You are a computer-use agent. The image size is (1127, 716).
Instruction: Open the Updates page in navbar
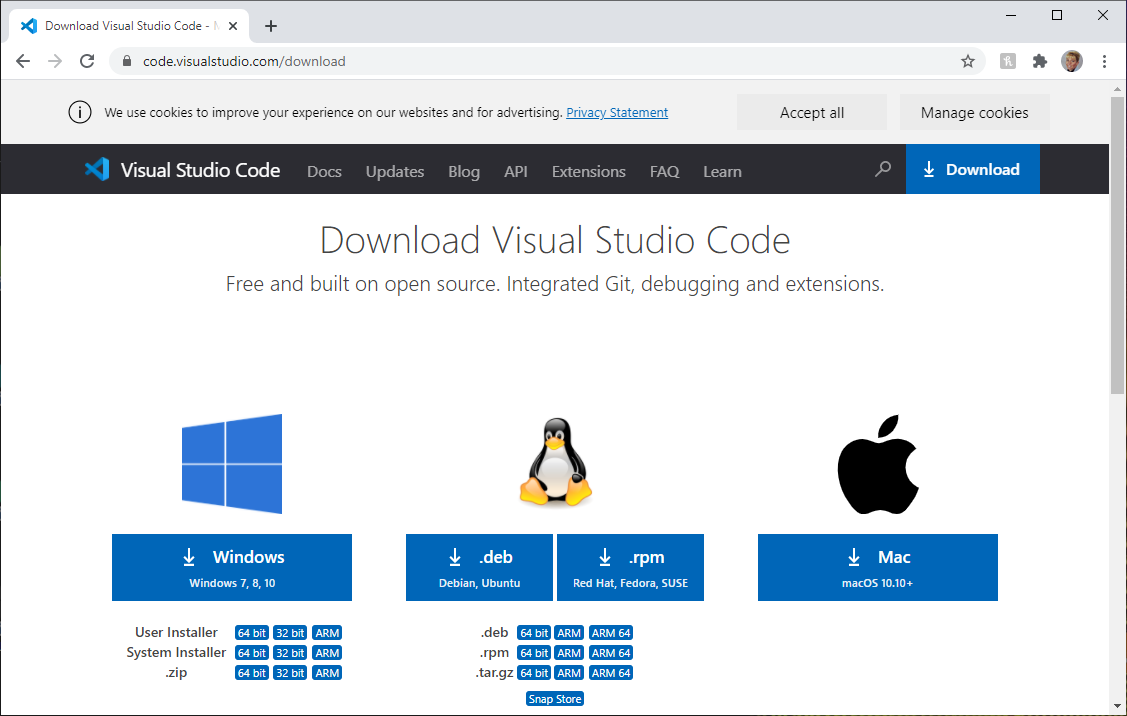coord(394,171)
